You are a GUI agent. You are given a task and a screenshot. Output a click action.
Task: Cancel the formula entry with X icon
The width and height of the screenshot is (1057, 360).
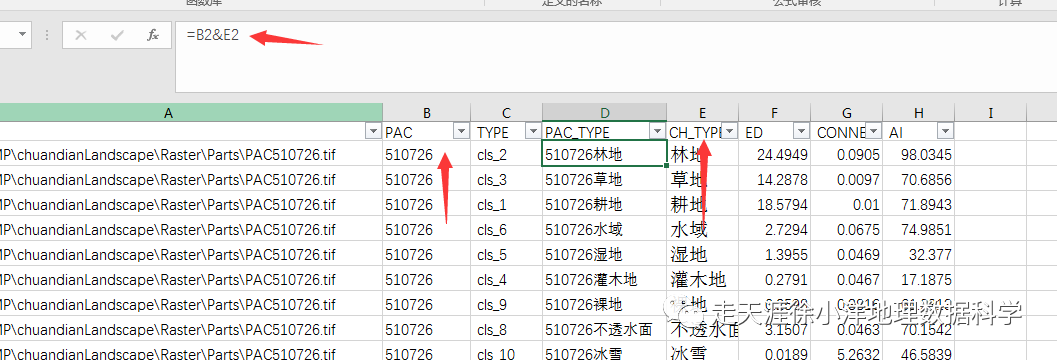[x=81, y=35]
